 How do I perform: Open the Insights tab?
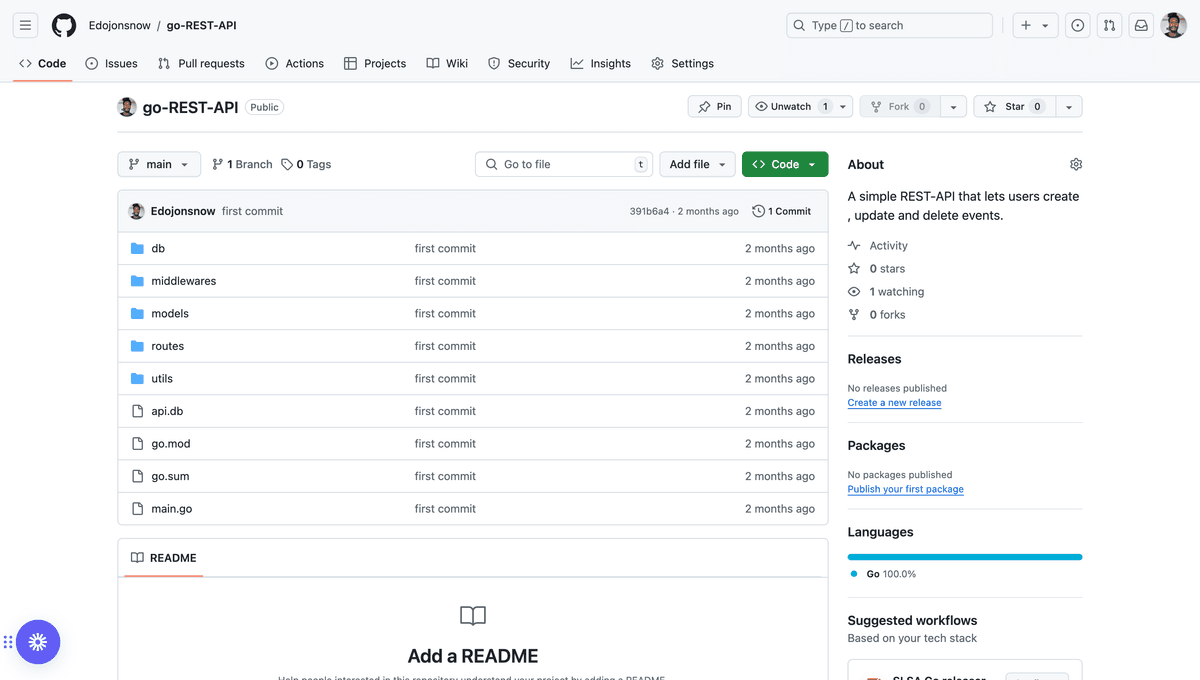point(600,63)
